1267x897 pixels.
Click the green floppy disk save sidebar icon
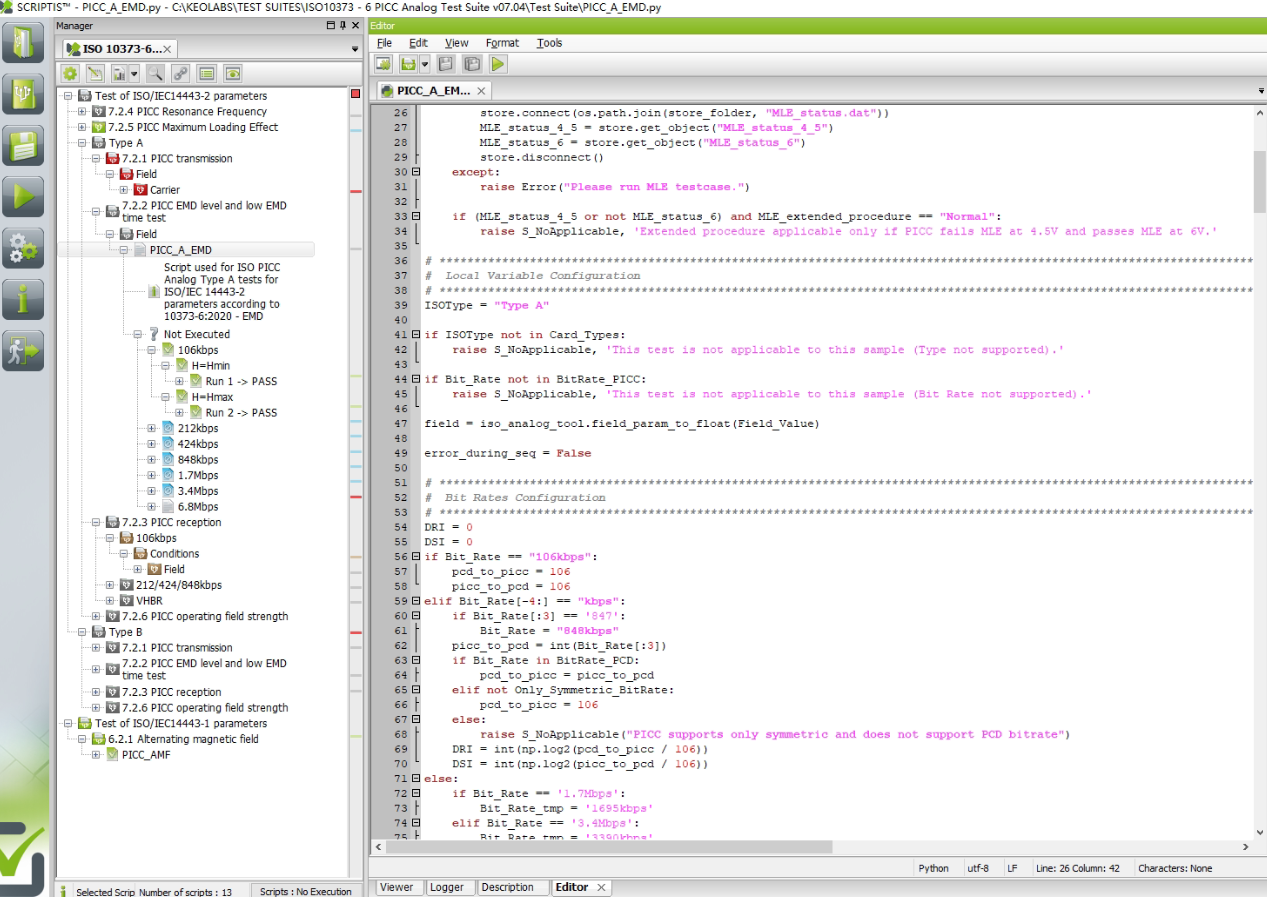pyautogui.click(x=23, y=145)
